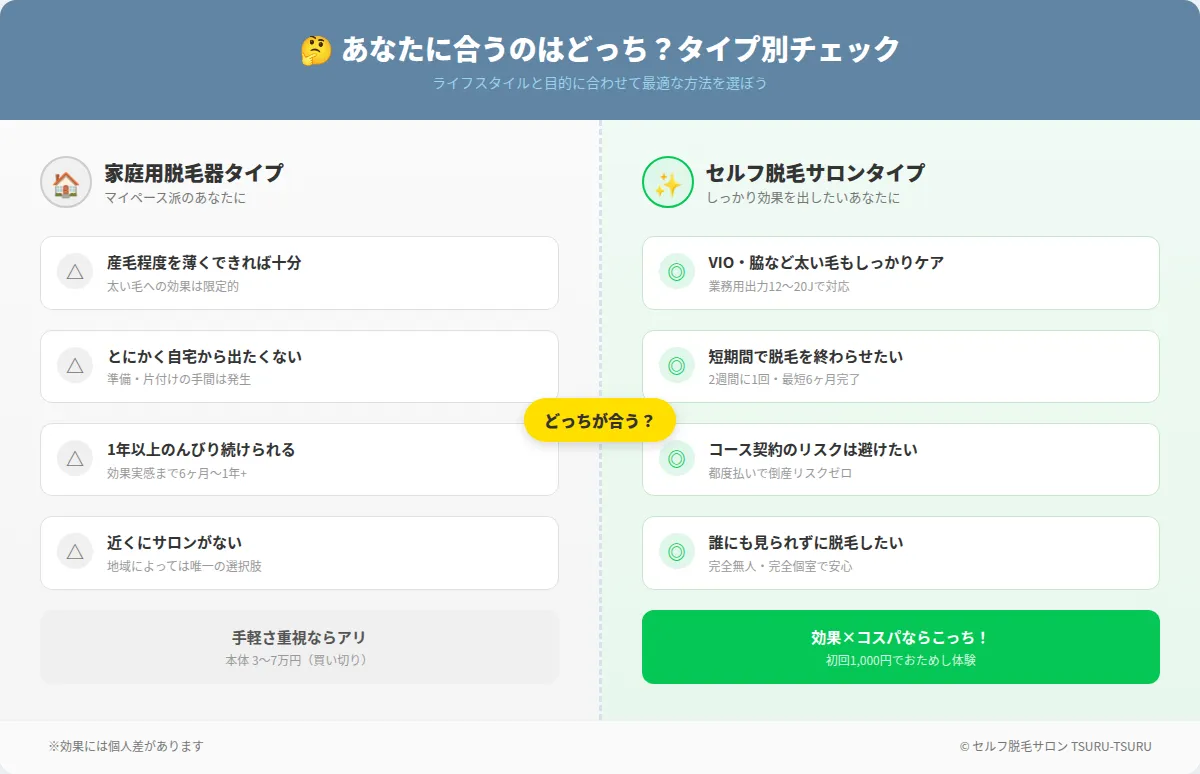Click subtitle 準備・片付けの手間は発生
Viewport: 1200px width, 774px height.
(x=179, y=380)
